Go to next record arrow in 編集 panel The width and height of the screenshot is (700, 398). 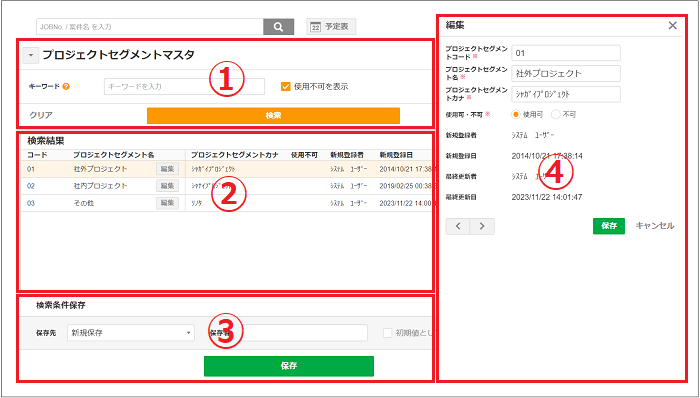point(482,226)
